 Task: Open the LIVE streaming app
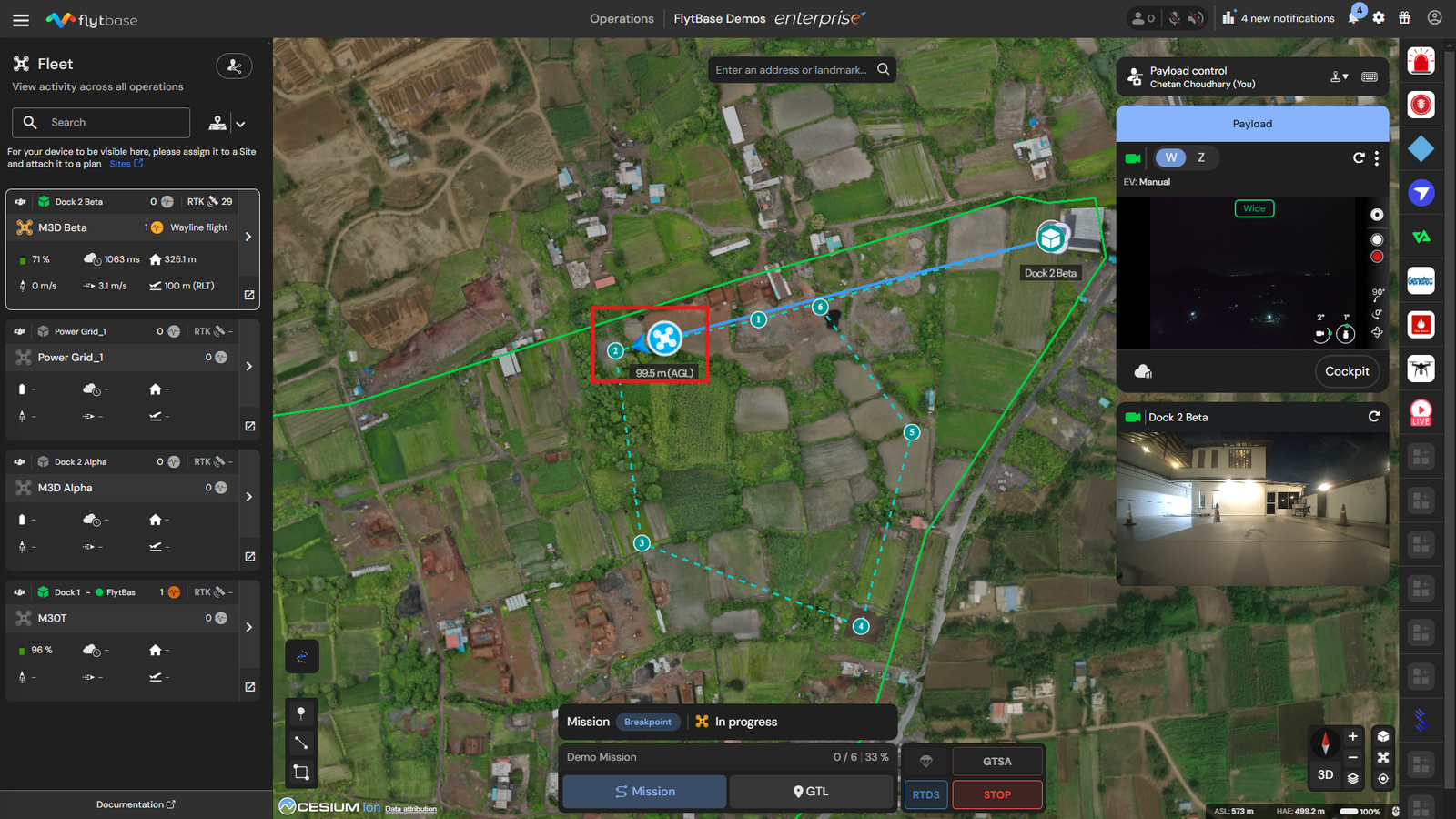click(1421, 412)
